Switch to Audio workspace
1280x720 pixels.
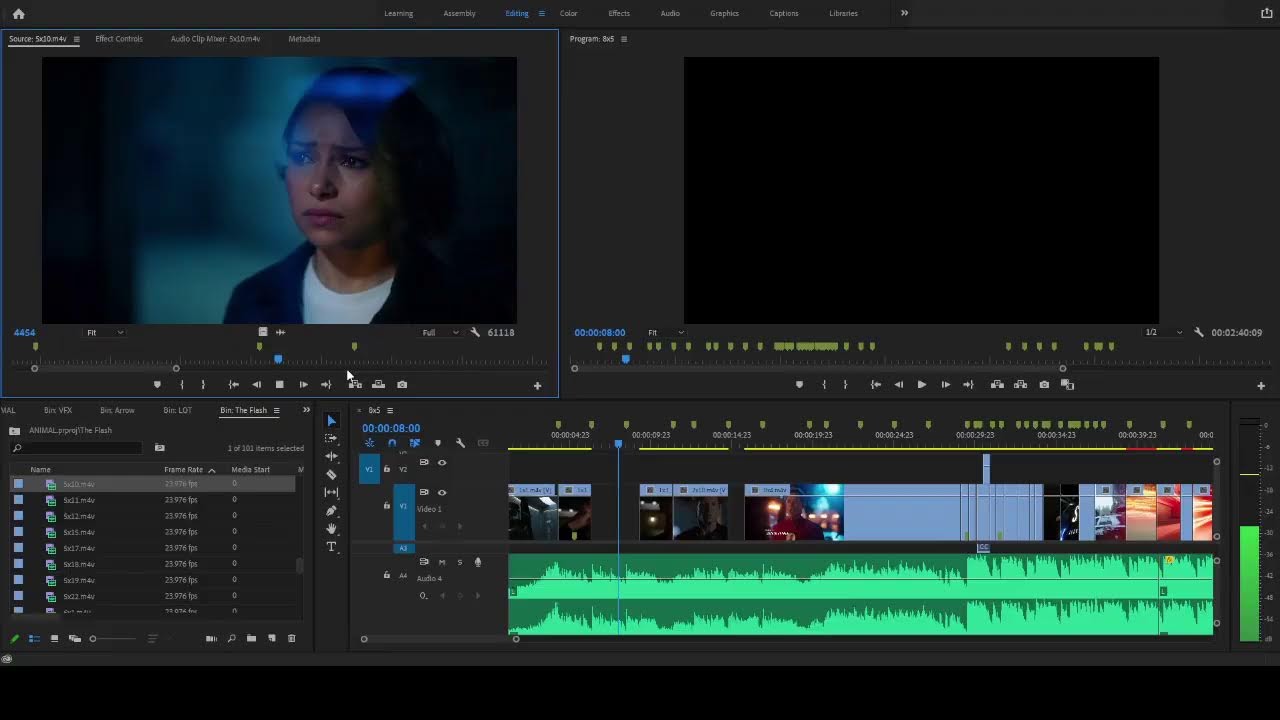pyautogui.click(x=670, y=13)
